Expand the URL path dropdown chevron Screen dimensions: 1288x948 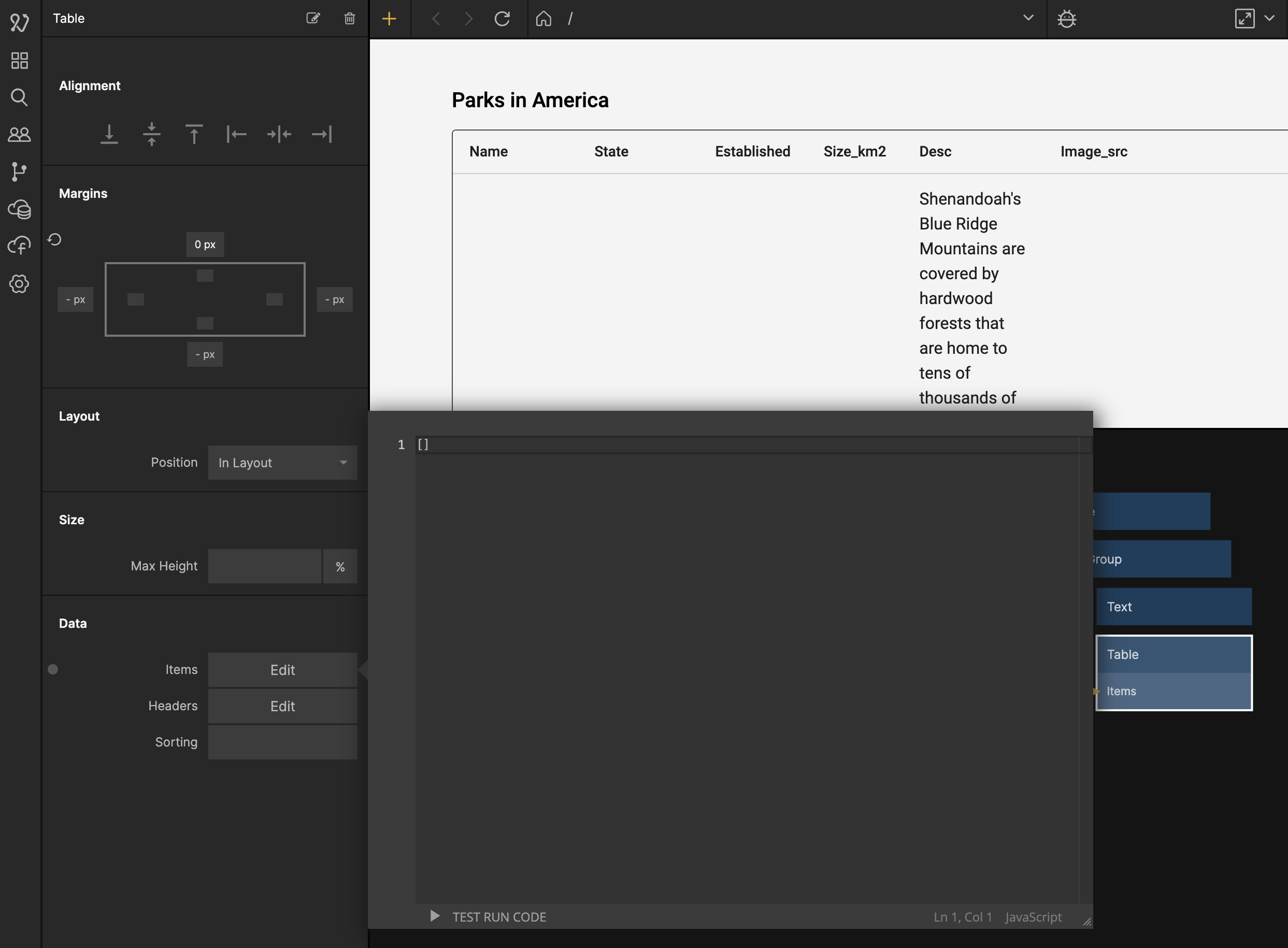click(1028, 18)
